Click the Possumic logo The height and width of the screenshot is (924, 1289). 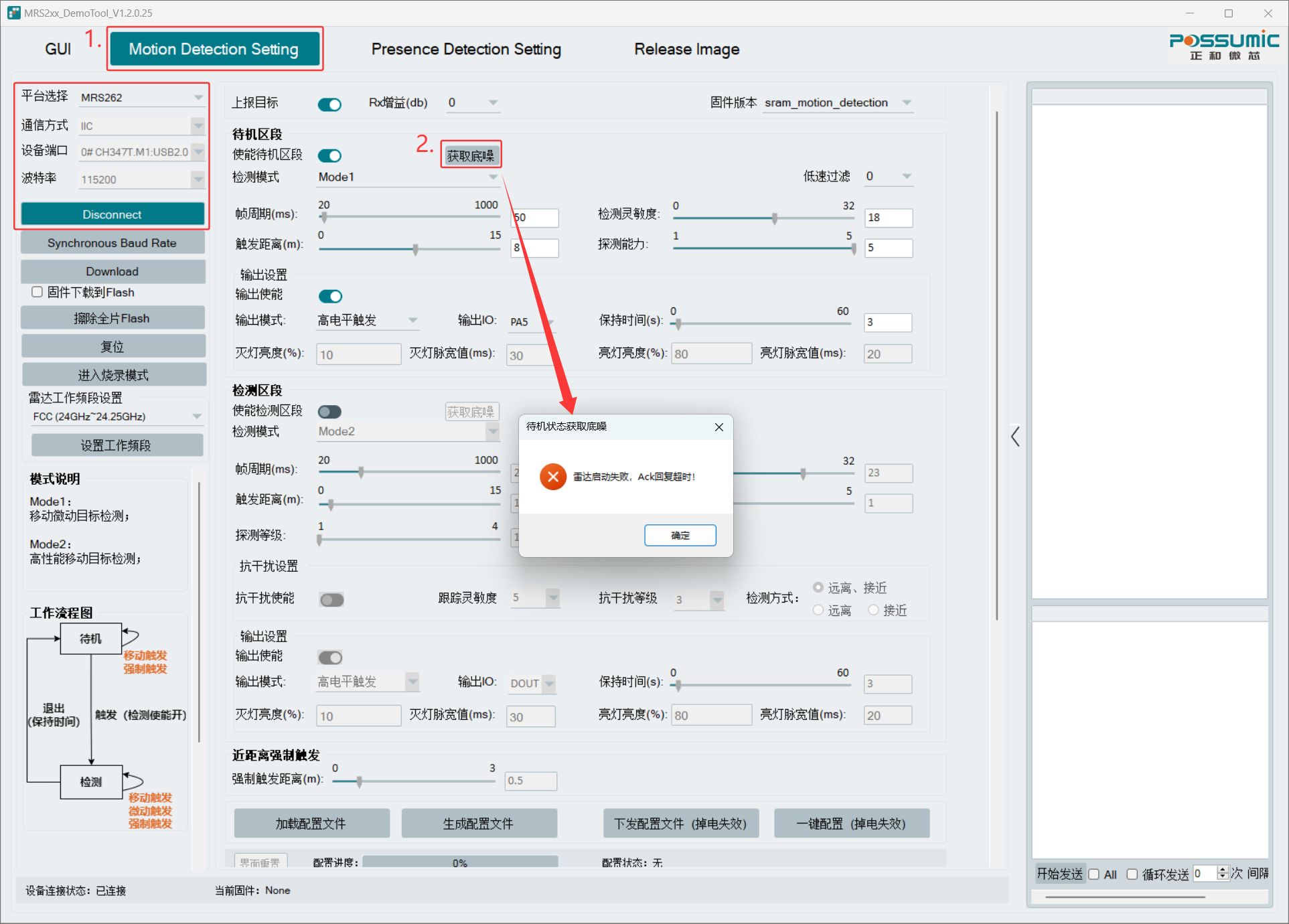1223,46
